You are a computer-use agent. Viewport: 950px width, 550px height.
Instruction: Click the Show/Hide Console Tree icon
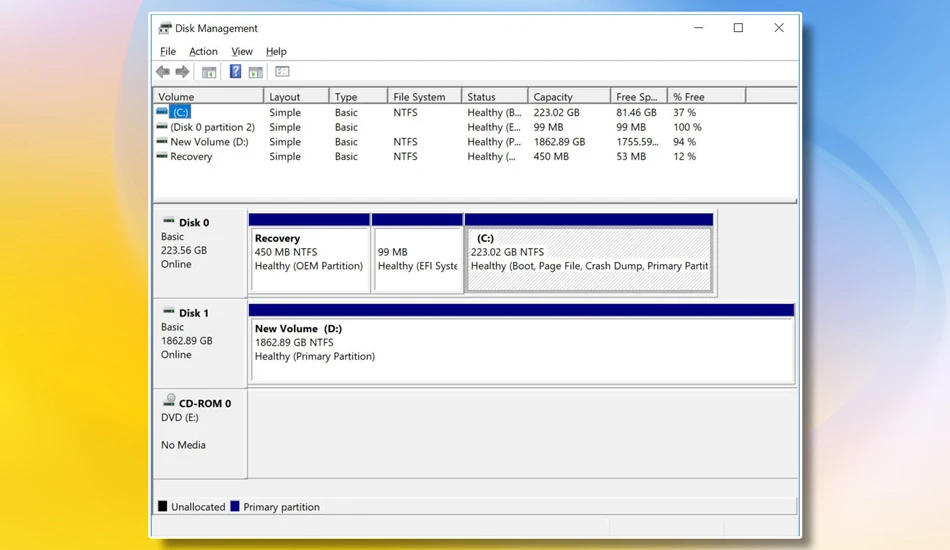208,71
